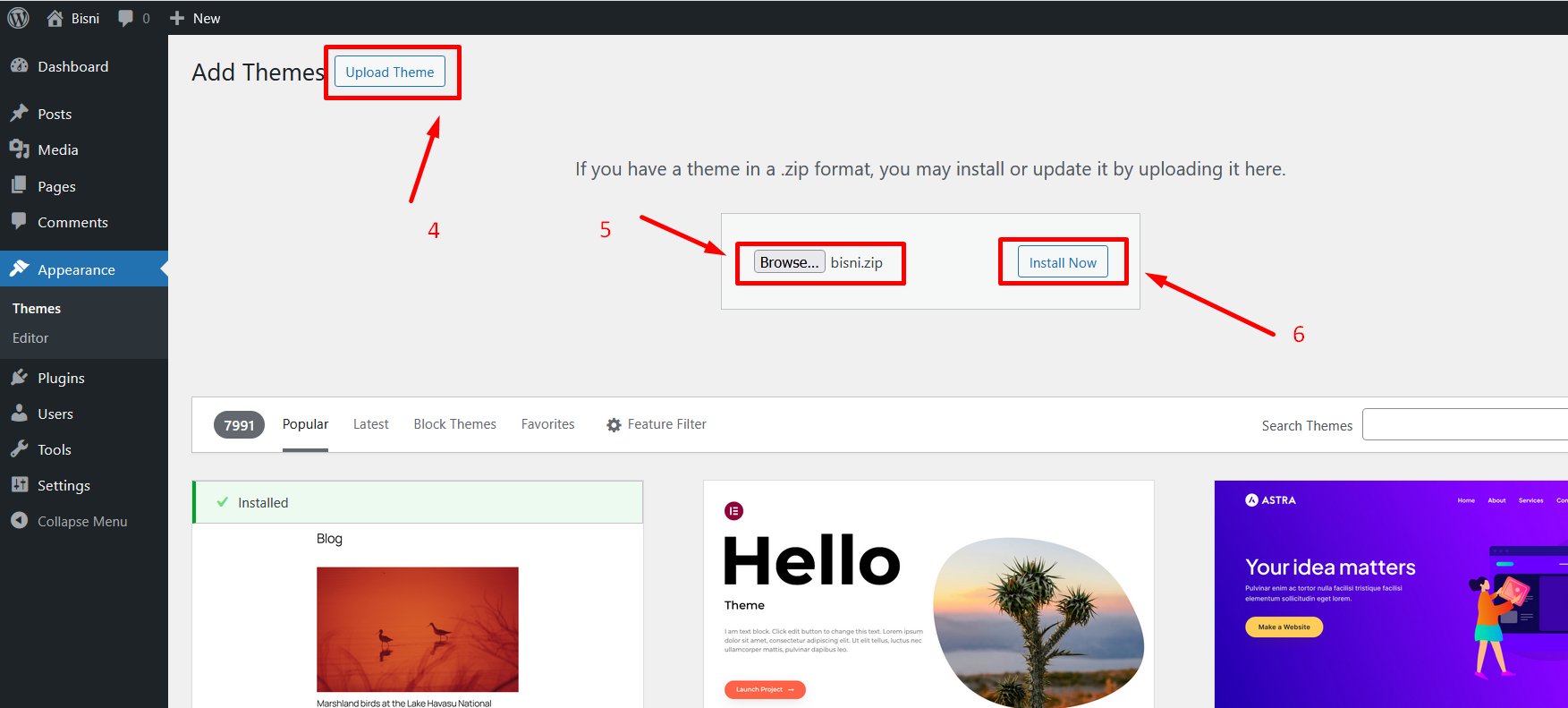
Task: Click the Appearance menu label
Action: 76,269
